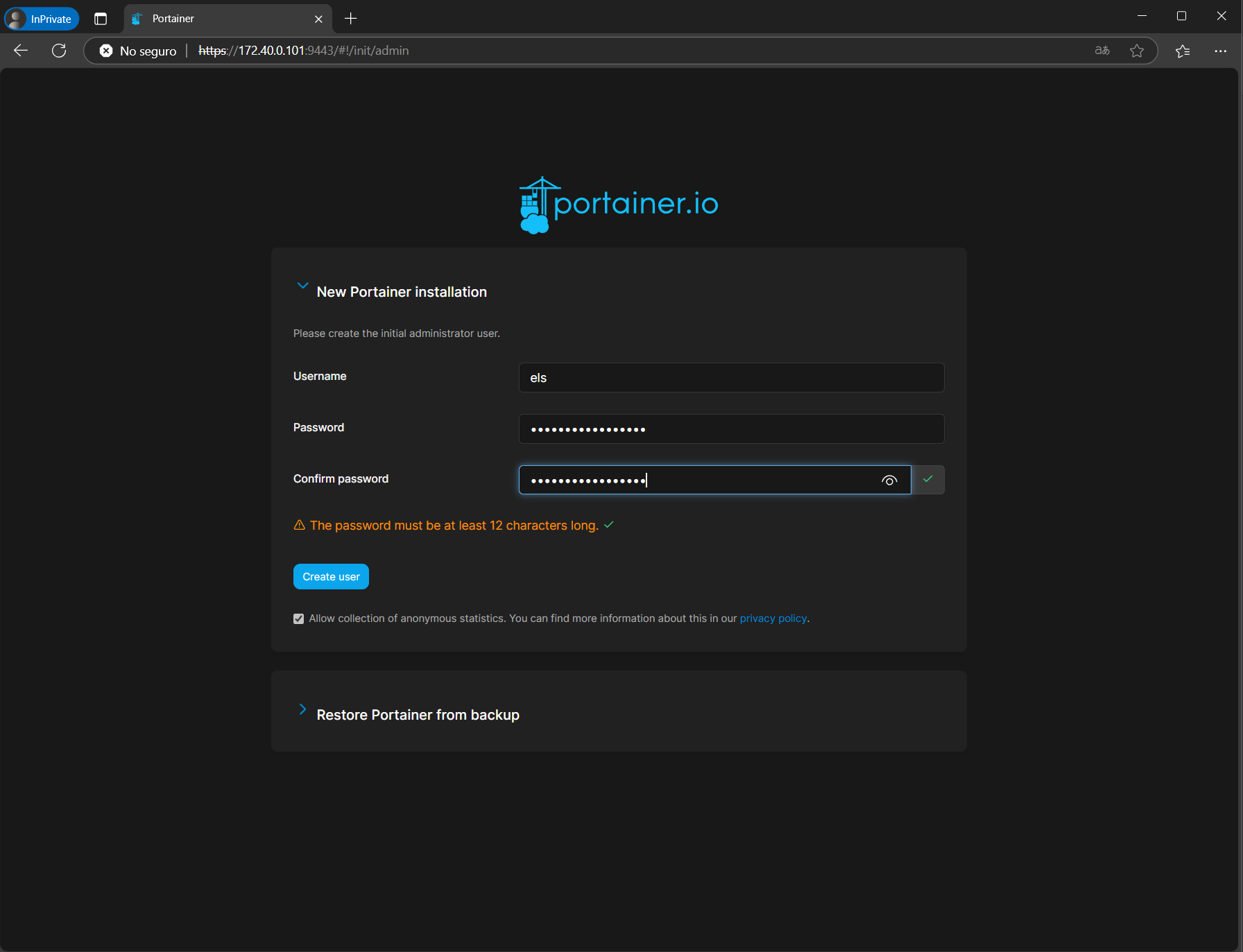Collapse New Portainer installation section
This screenshot has height=952, width=1243.
click(302, 286)
